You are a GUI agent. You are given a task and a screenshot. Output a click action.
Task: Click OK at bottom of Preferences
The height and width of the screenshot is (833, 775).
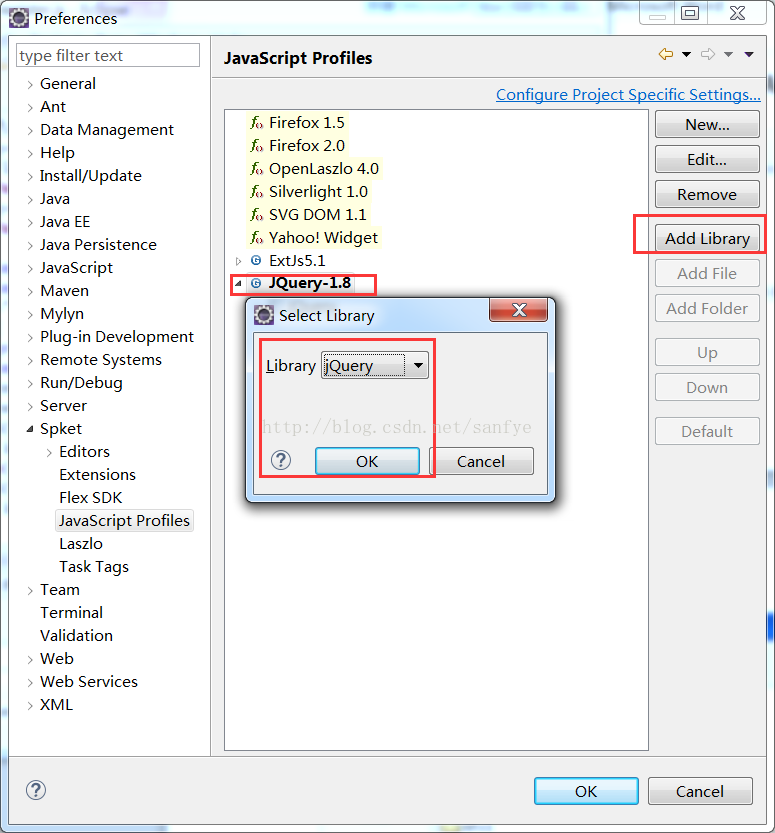pos(586,792)
